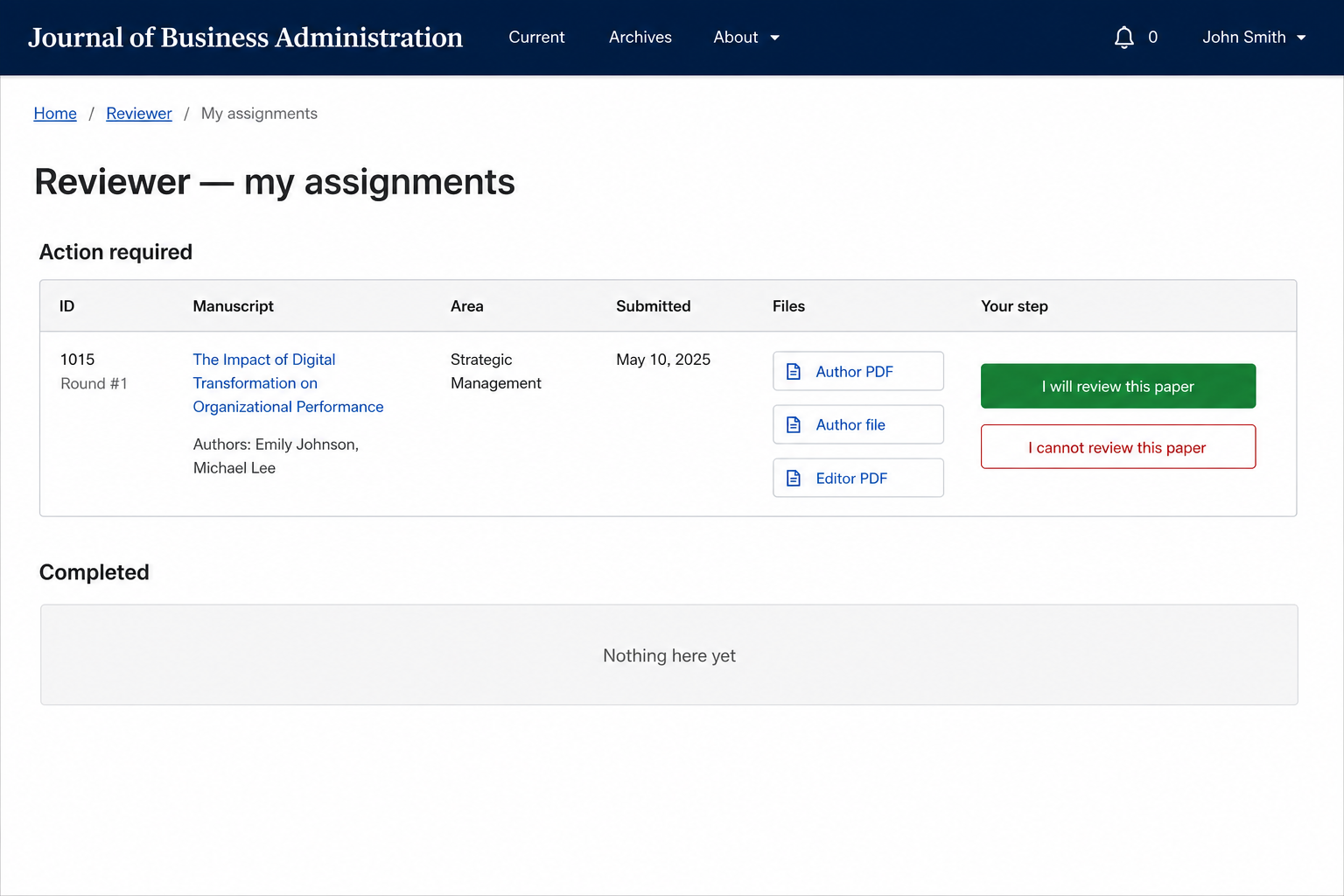Open The Impact of Digital Transformation manuscript
Viewport: 1344px width, 896px height.
point(288,383)
